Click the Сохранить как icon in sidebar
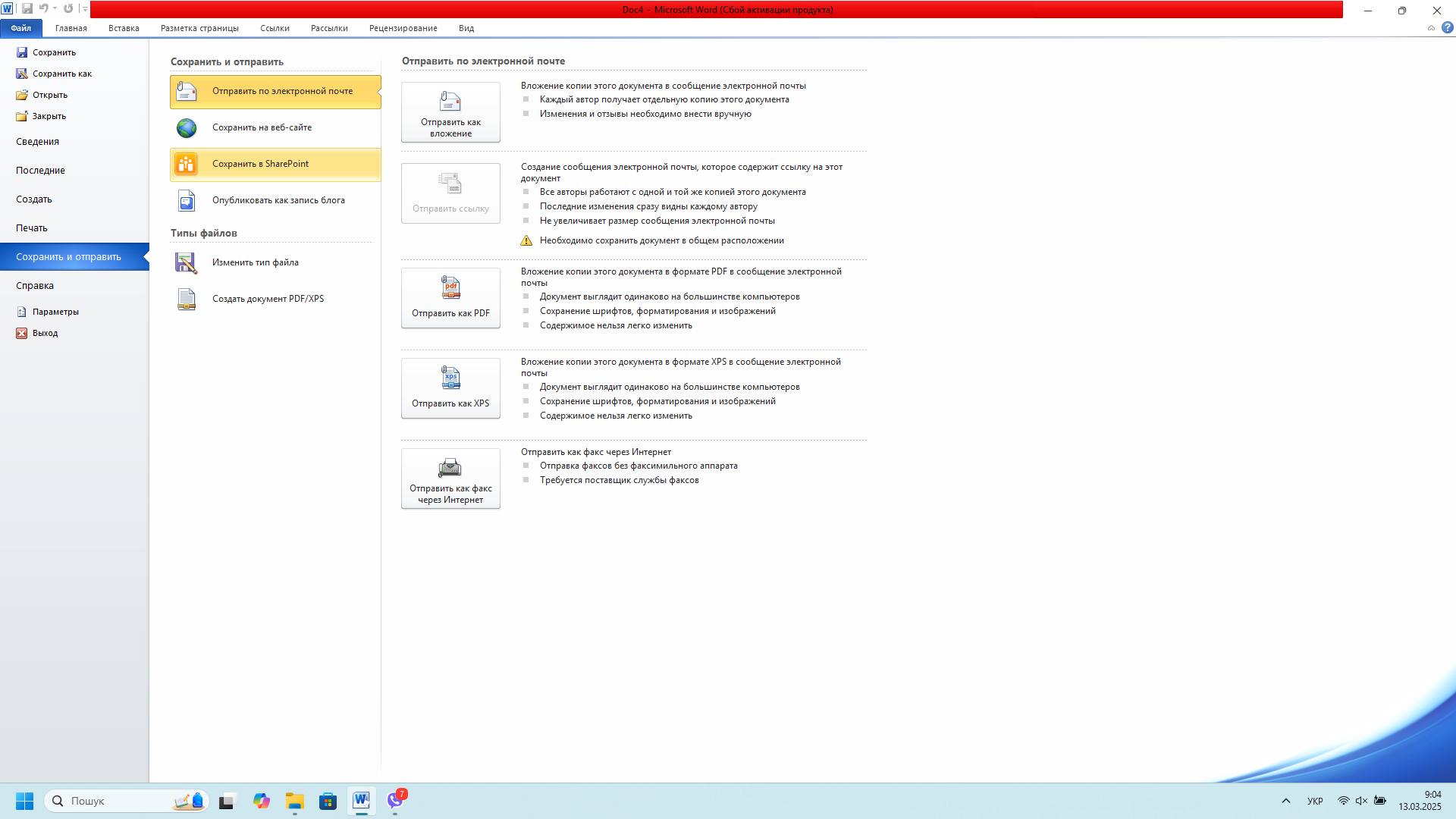Viewport: 1456px width, 819px height. [x=22, y=74]
